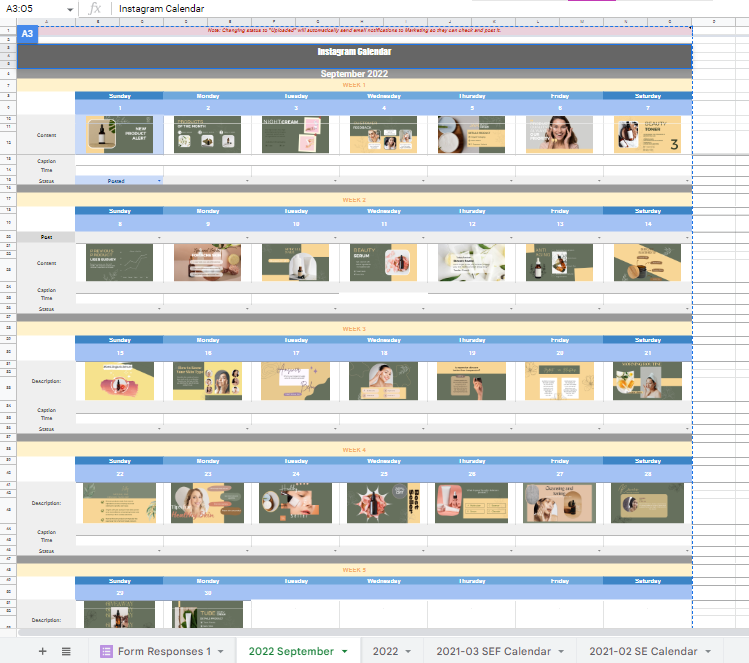Screen dimensions: 749x663
Task: Click the fx function icon
Action: coord(95,8)
